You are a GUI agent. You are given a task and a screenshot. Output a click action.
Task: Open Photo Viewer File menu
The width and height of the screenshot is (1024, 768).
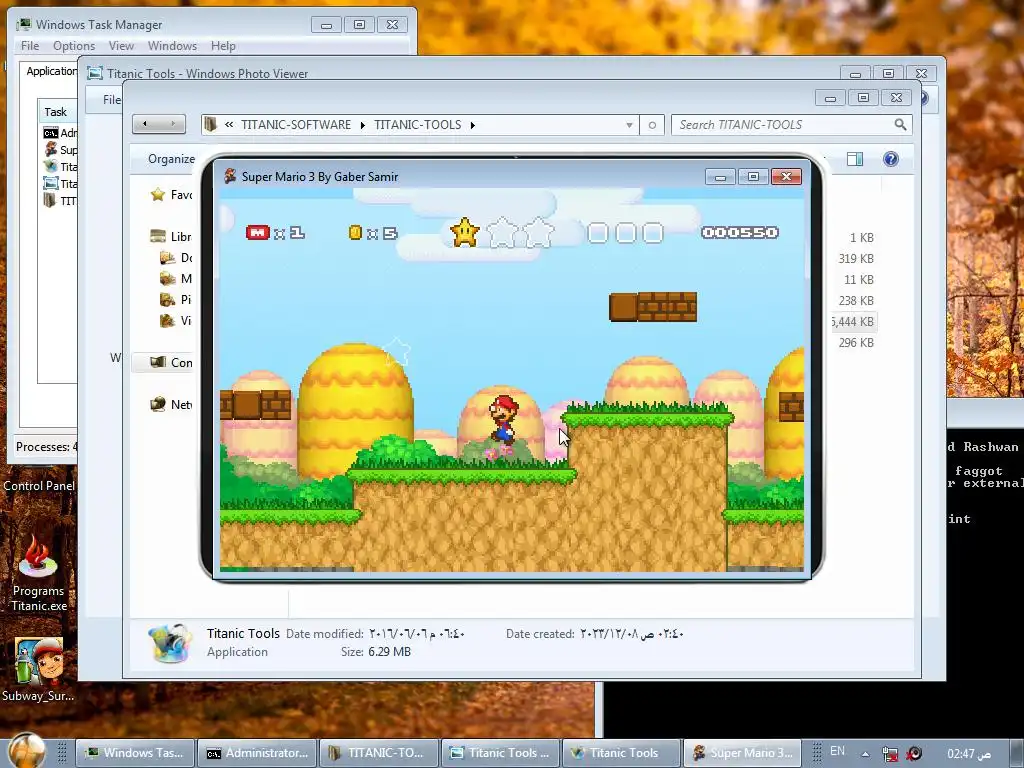(x=112, y=99)
